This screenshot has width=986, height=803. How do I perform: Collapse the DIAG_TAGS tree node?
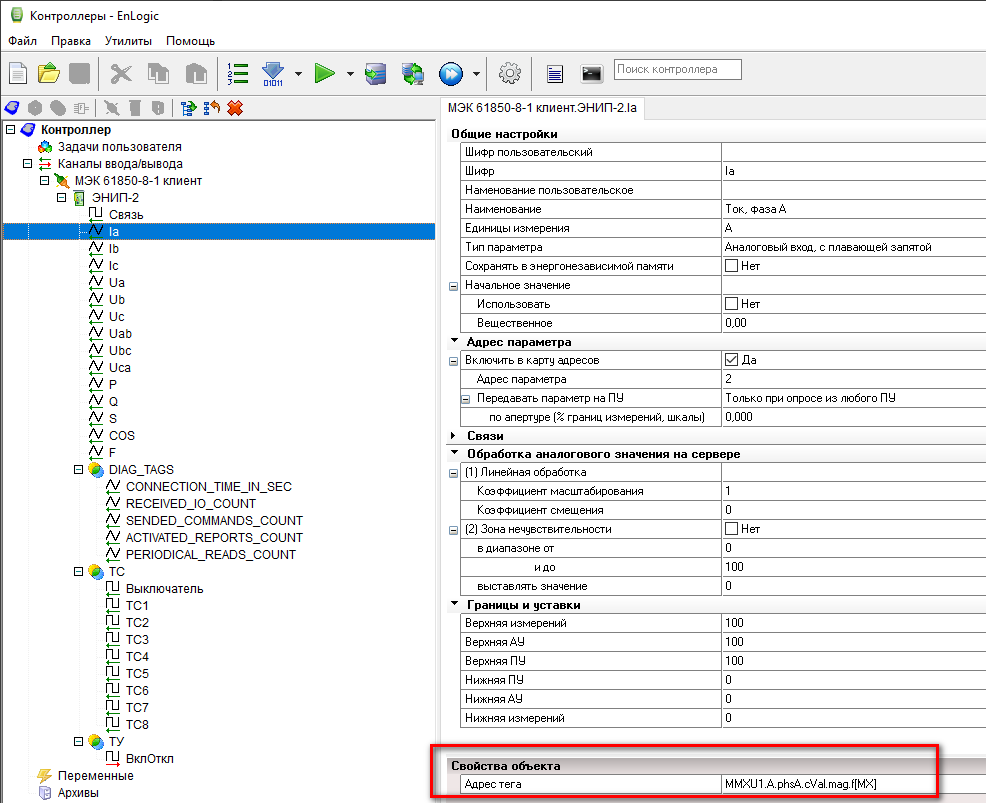(78, 469)
